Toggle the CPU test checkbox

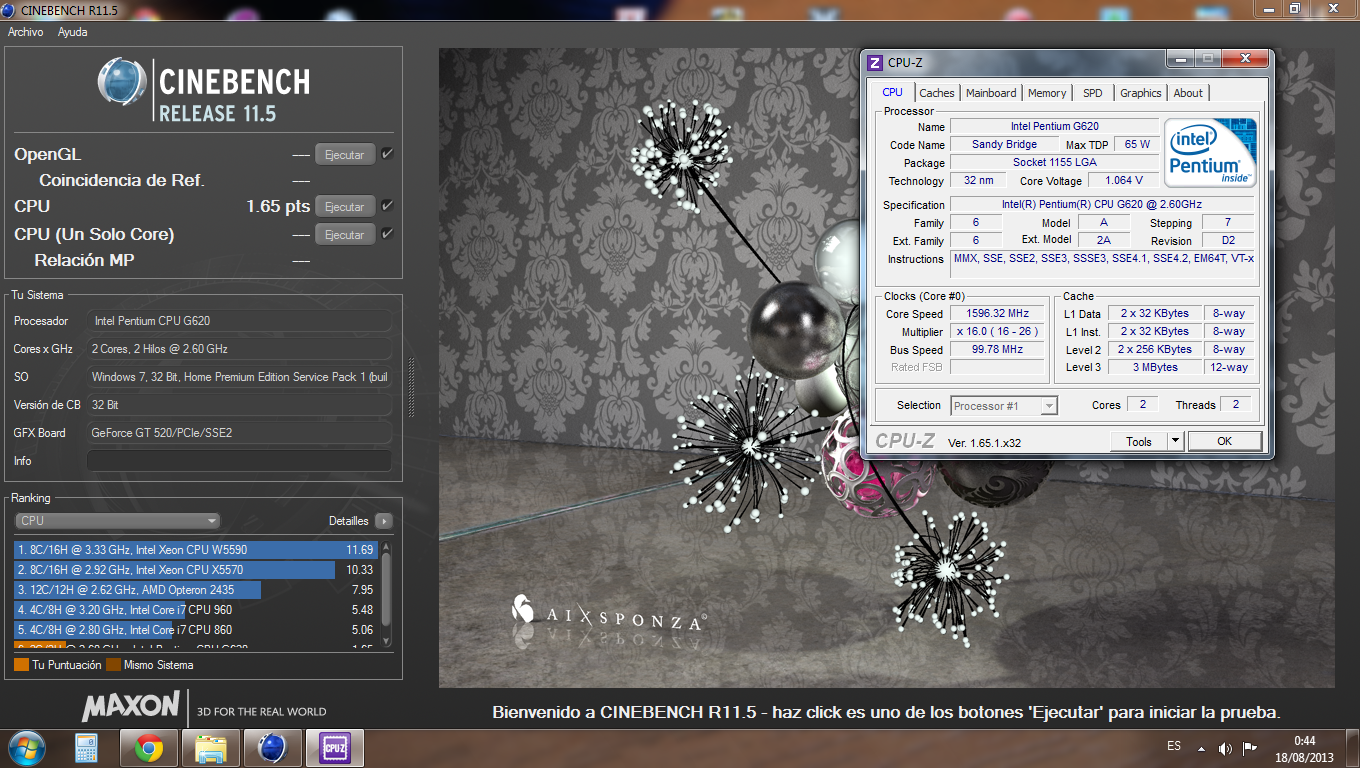point(387,206)
